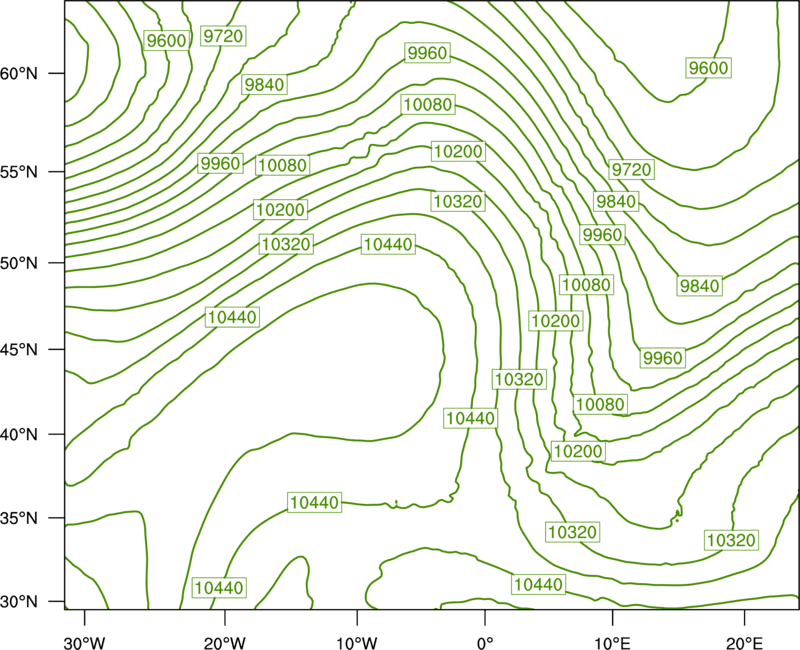This screenshot has width=800, height=650.
Task: Select the 10320 contour label near 34°N, 7°E
Action: click(x=572, y=532)
